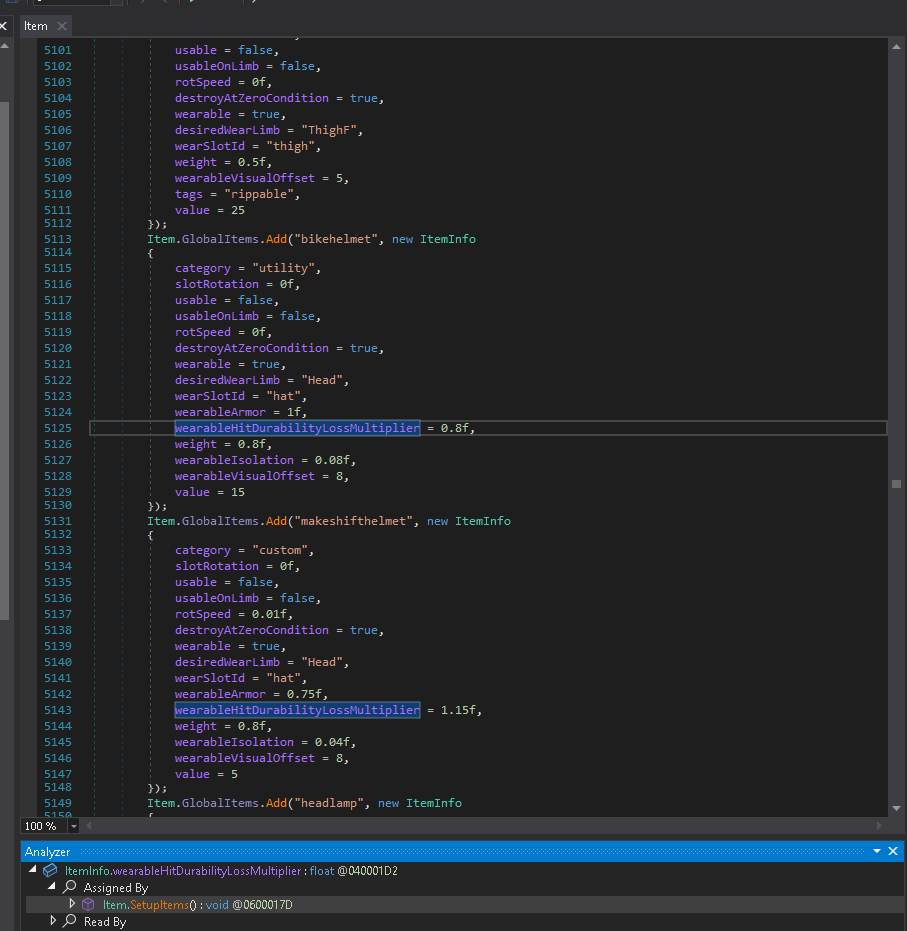Click the "thigh" wearSlotId value
This screenshot has width=907, height=931.
(x=291, y=146)
